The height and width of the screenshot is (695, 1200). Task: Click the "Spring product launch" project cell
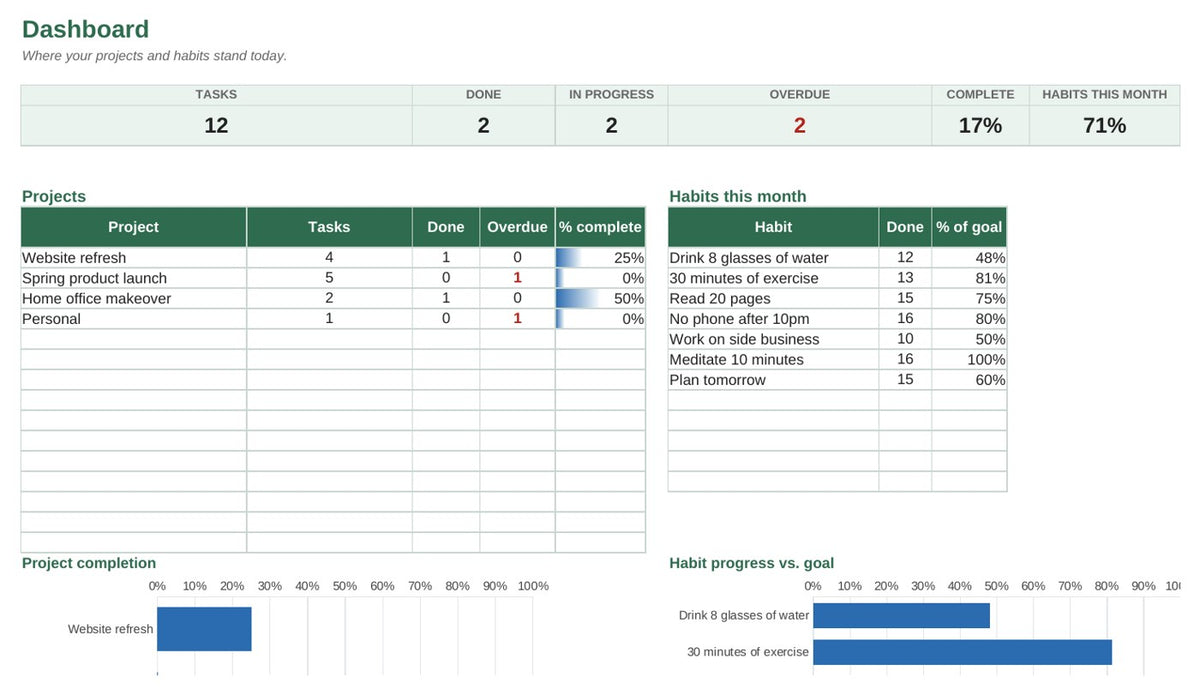tap(133, 278)
